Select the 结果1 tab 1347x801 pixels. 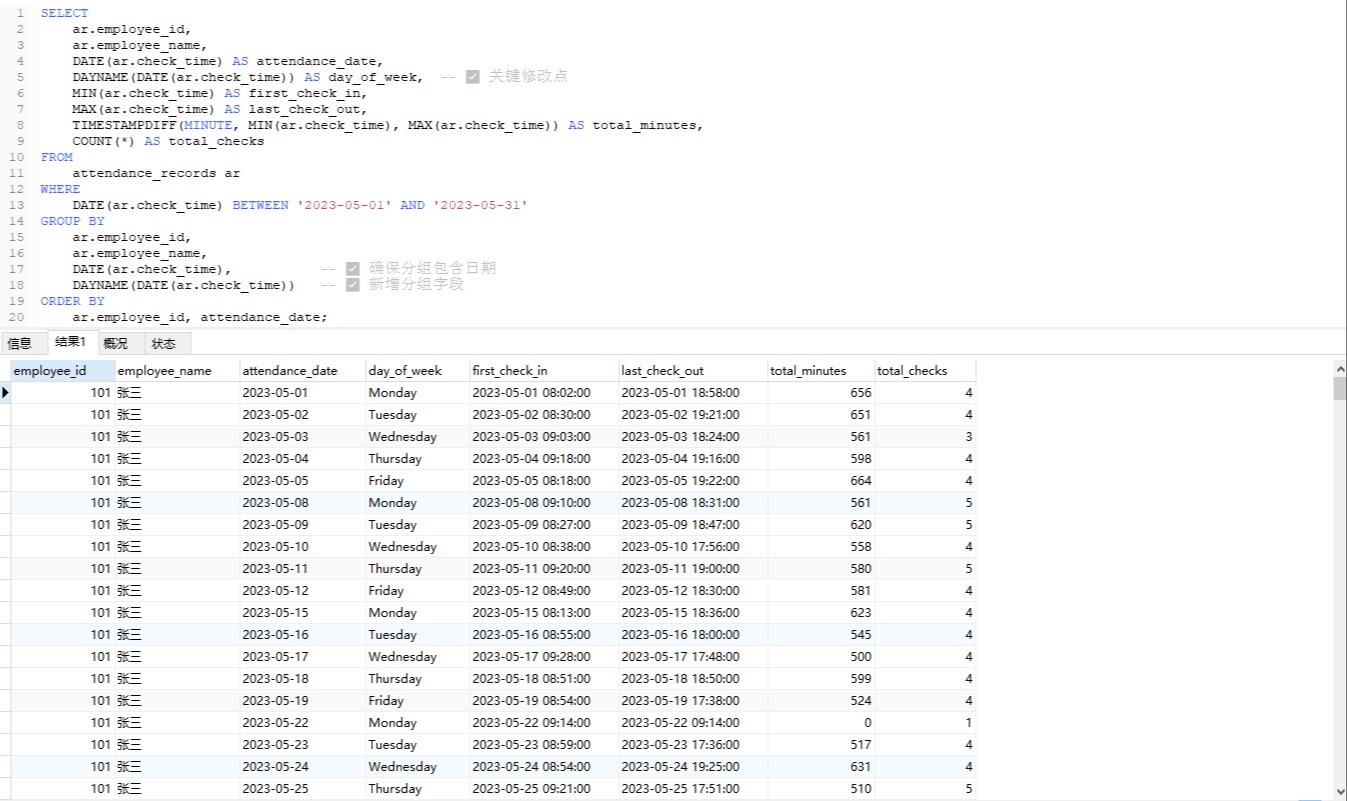pyautogui.click(x=71, y=342)
